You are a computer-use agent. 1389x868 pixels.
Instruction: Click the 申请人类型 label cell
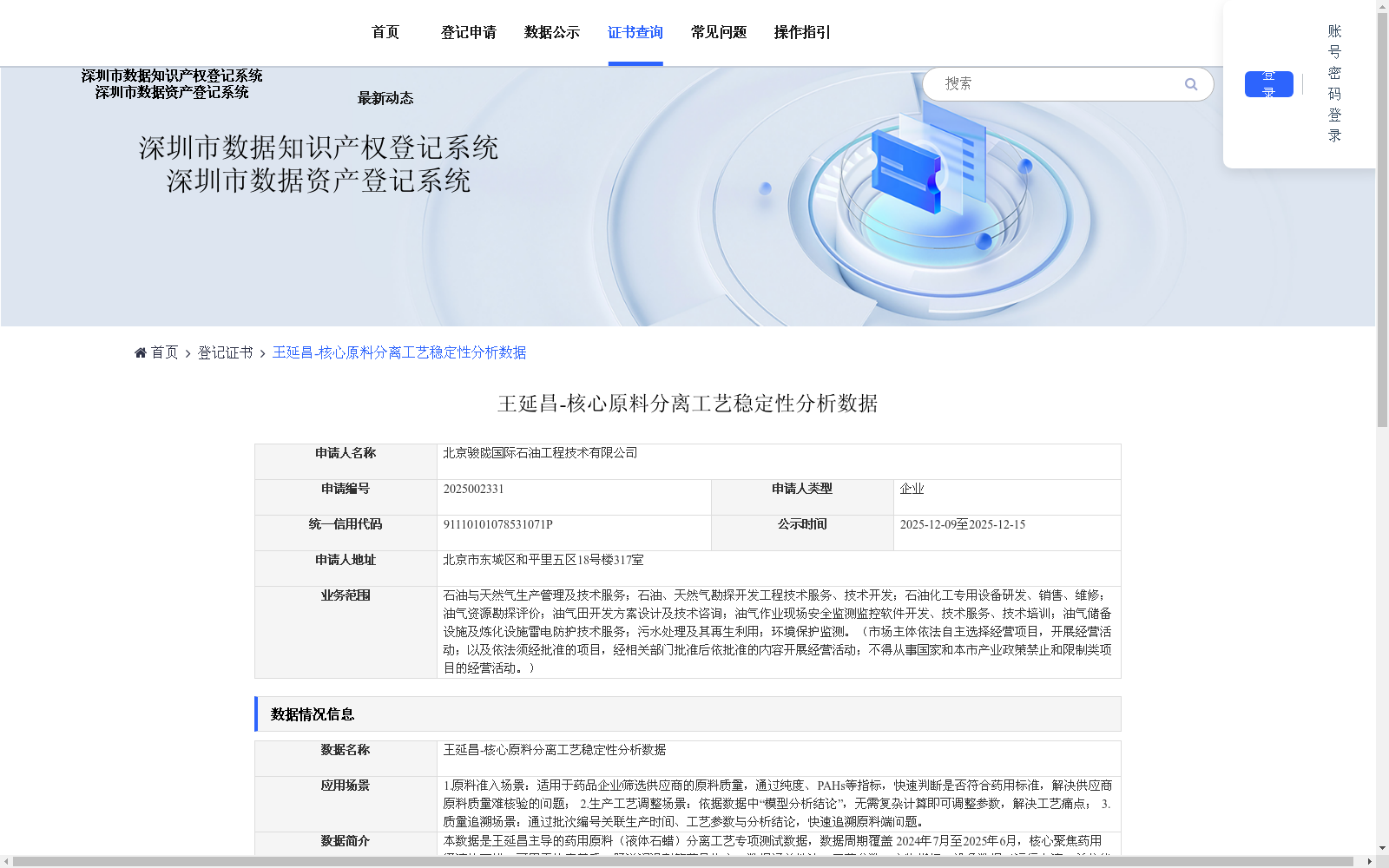802,497
